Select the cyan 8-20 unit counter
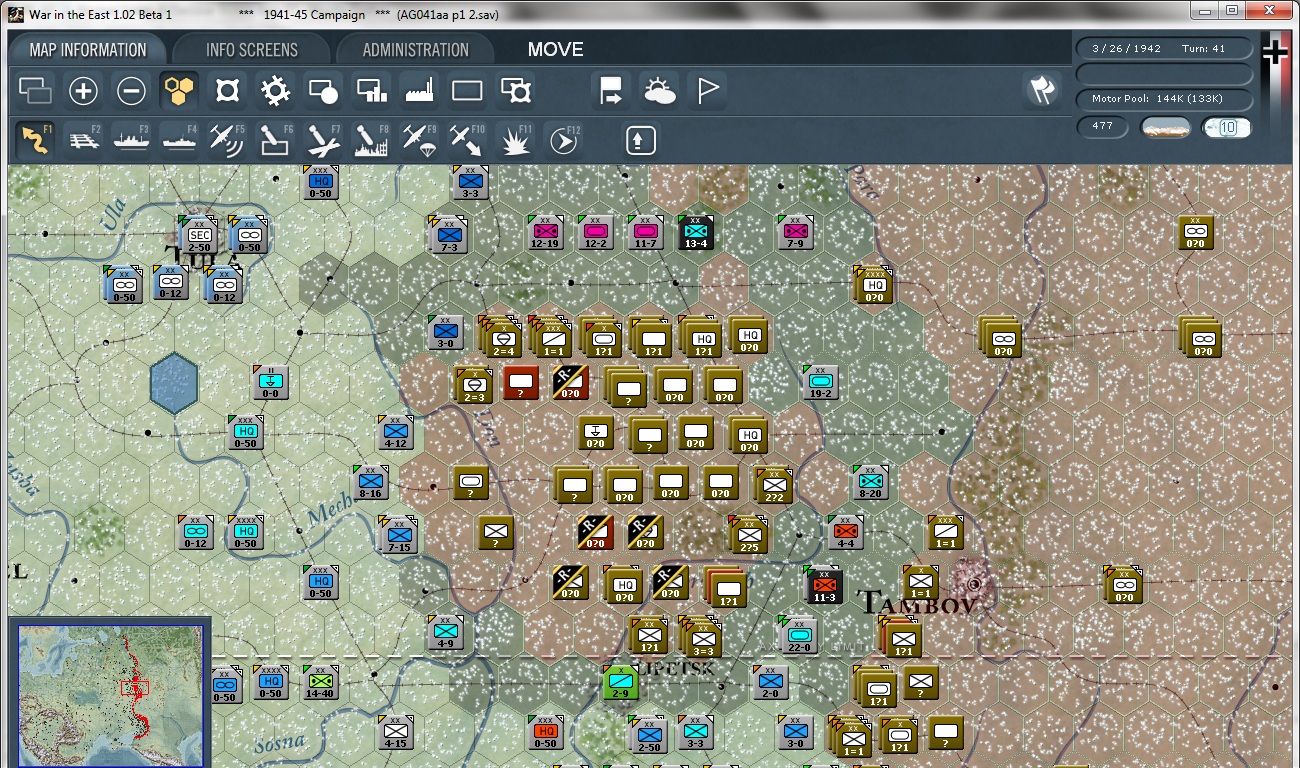This screenshot has width=1300, height=768. point(870,483)
